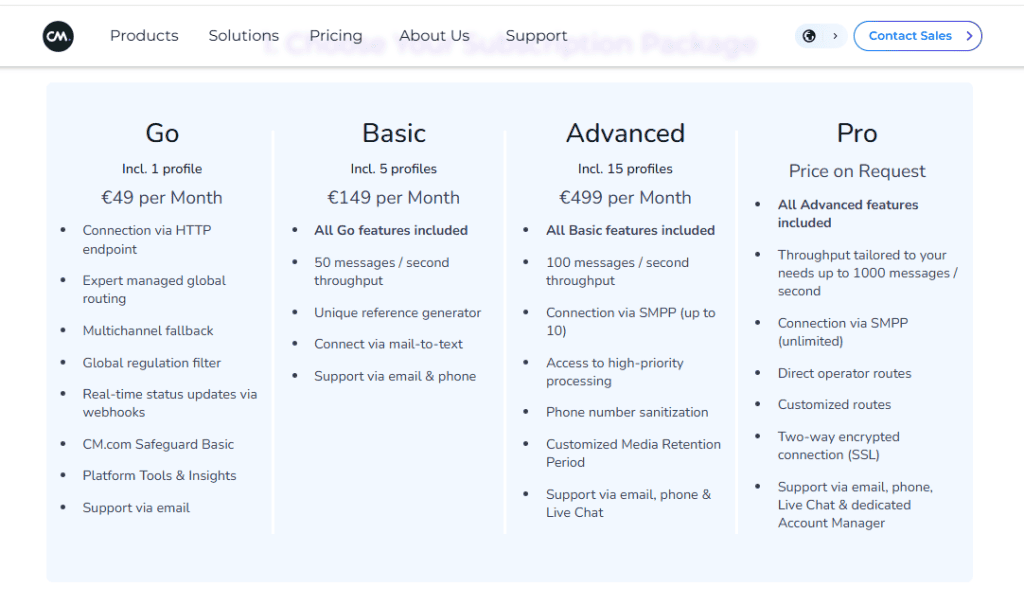The width and height of the screenshot is (1024, 605).
Task: Click the CM.com logo
Action: click(58, 36)
